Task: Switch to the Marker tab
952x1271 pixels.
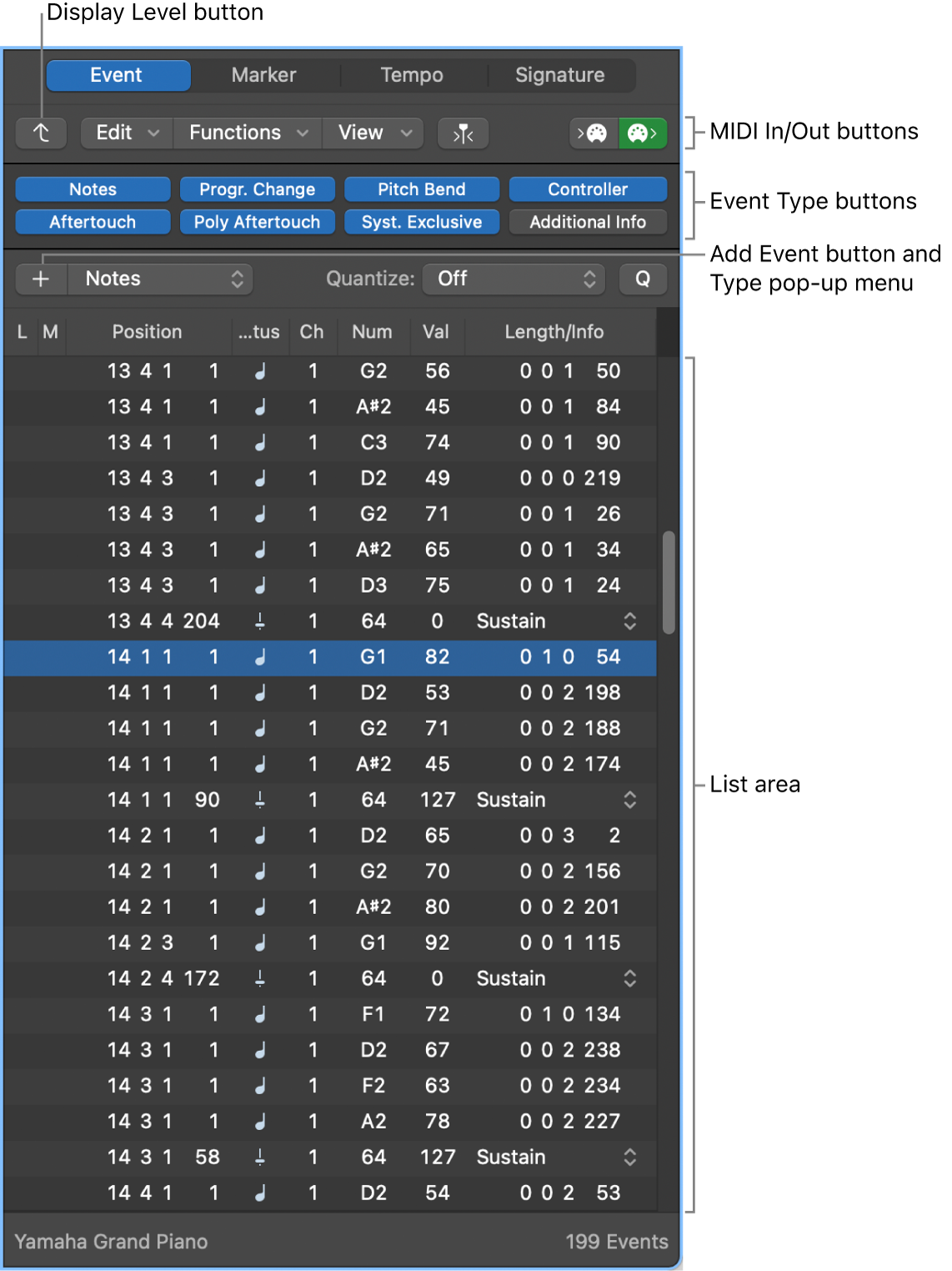Action: coord(263,75)
